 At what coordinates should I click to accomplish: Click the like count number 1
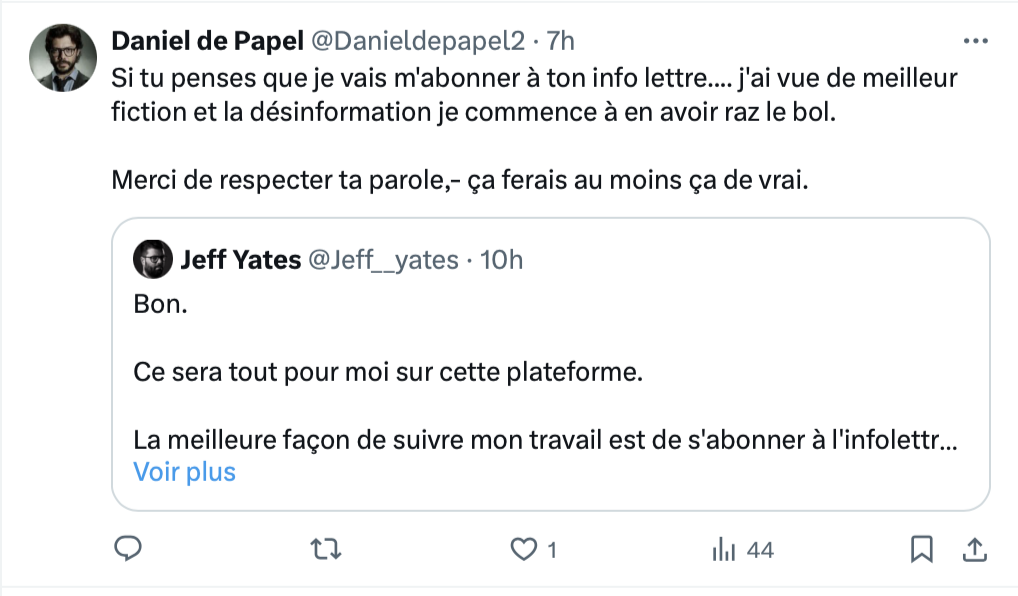[x=552, y=551]
